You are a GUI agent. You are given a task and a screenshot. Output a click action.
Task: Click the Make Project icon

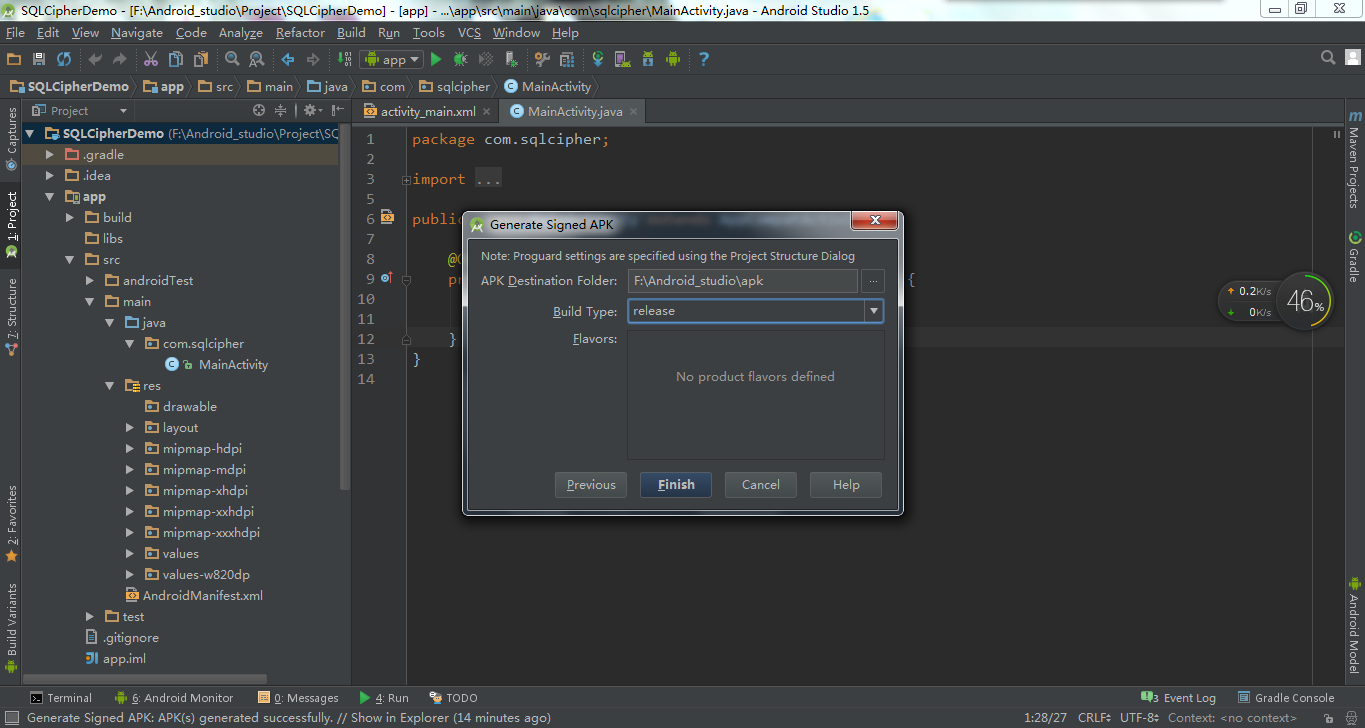pos(344,59)
